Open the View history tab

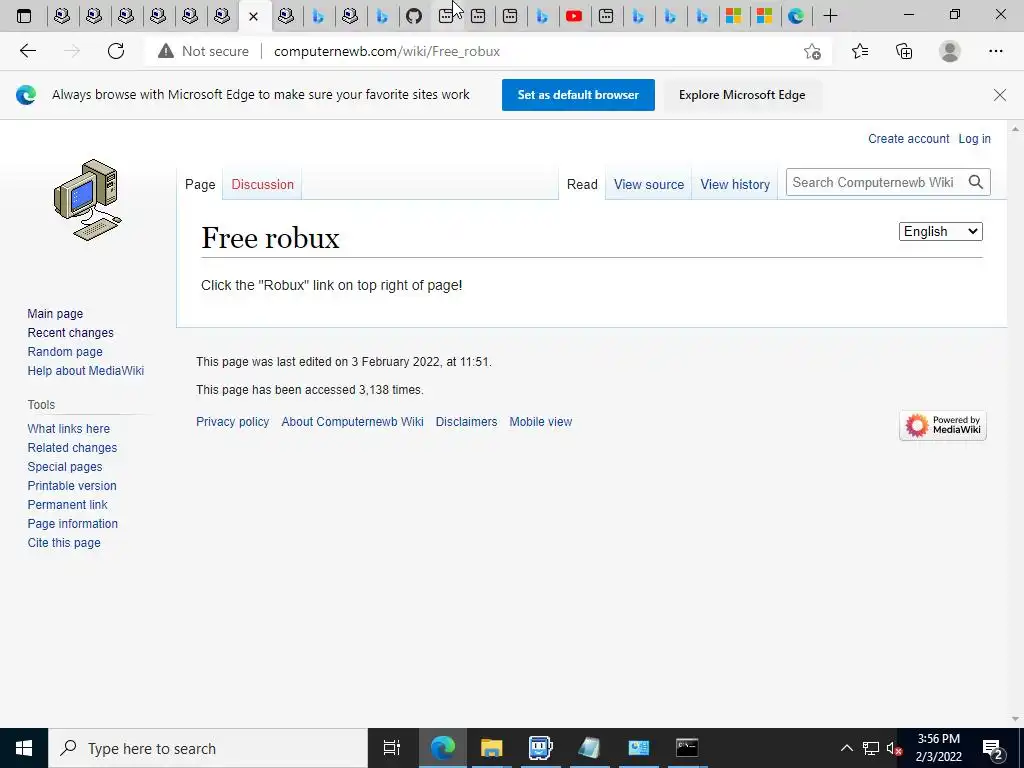point(735,184)
